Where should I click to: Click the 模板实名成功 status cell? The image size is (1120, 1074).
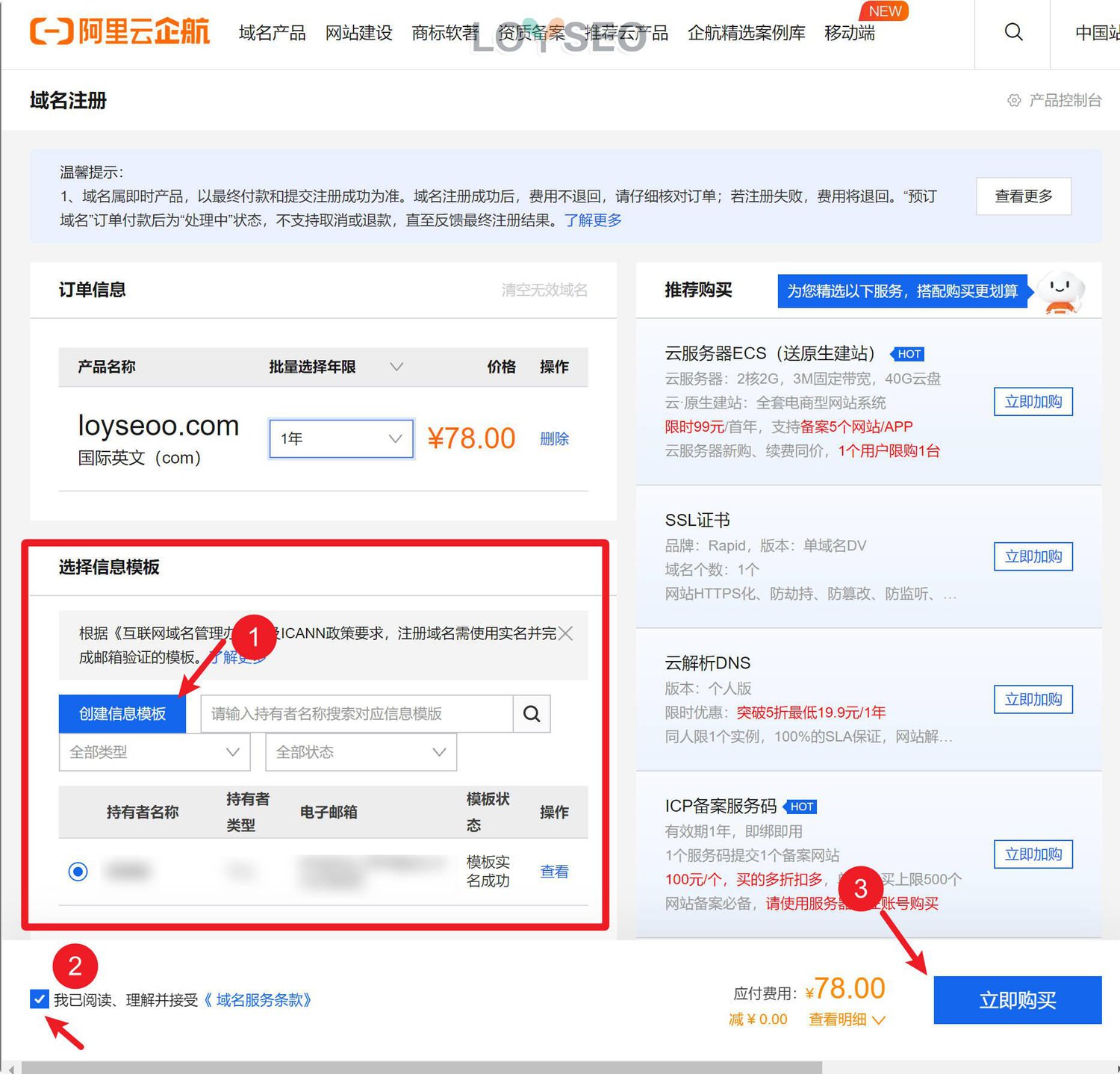click(x=488, y=872)
